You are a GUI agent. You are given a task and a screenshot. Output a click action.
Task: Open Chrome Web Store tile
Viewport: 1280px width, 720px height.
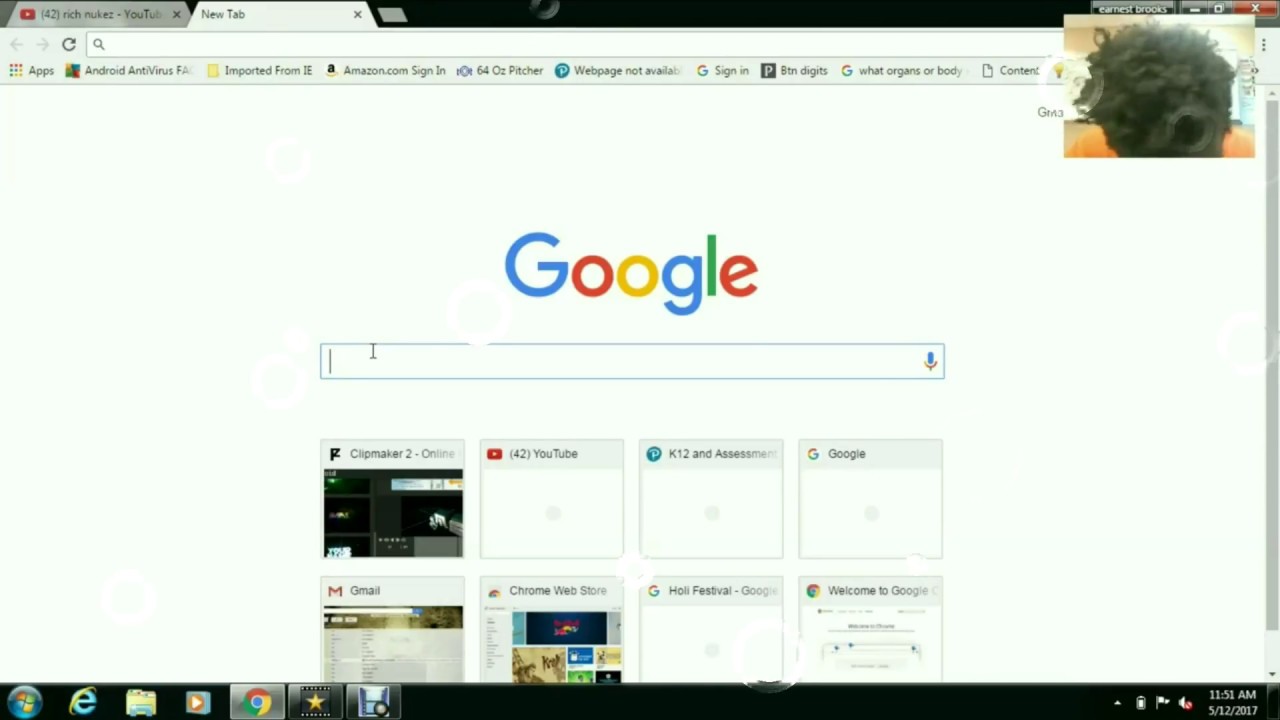tap(552, 630)
